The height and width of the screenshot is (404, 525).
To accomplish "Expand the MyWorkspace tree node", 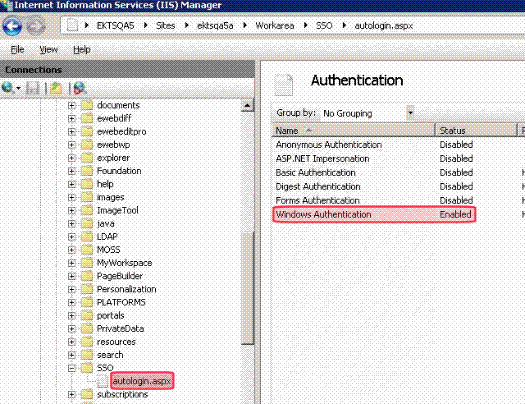I will [71, 263].
